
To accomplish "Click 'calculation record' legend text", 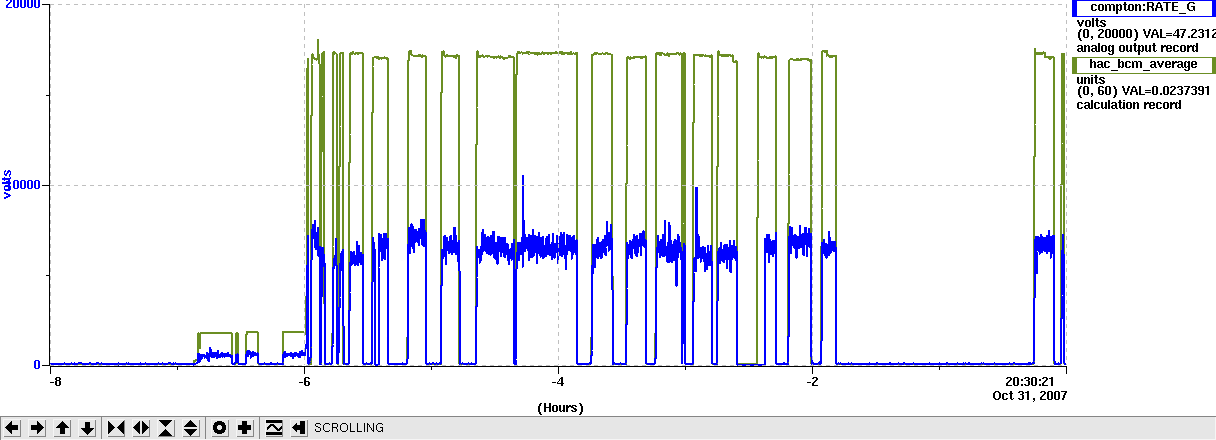I will [x=1128, y=105].
